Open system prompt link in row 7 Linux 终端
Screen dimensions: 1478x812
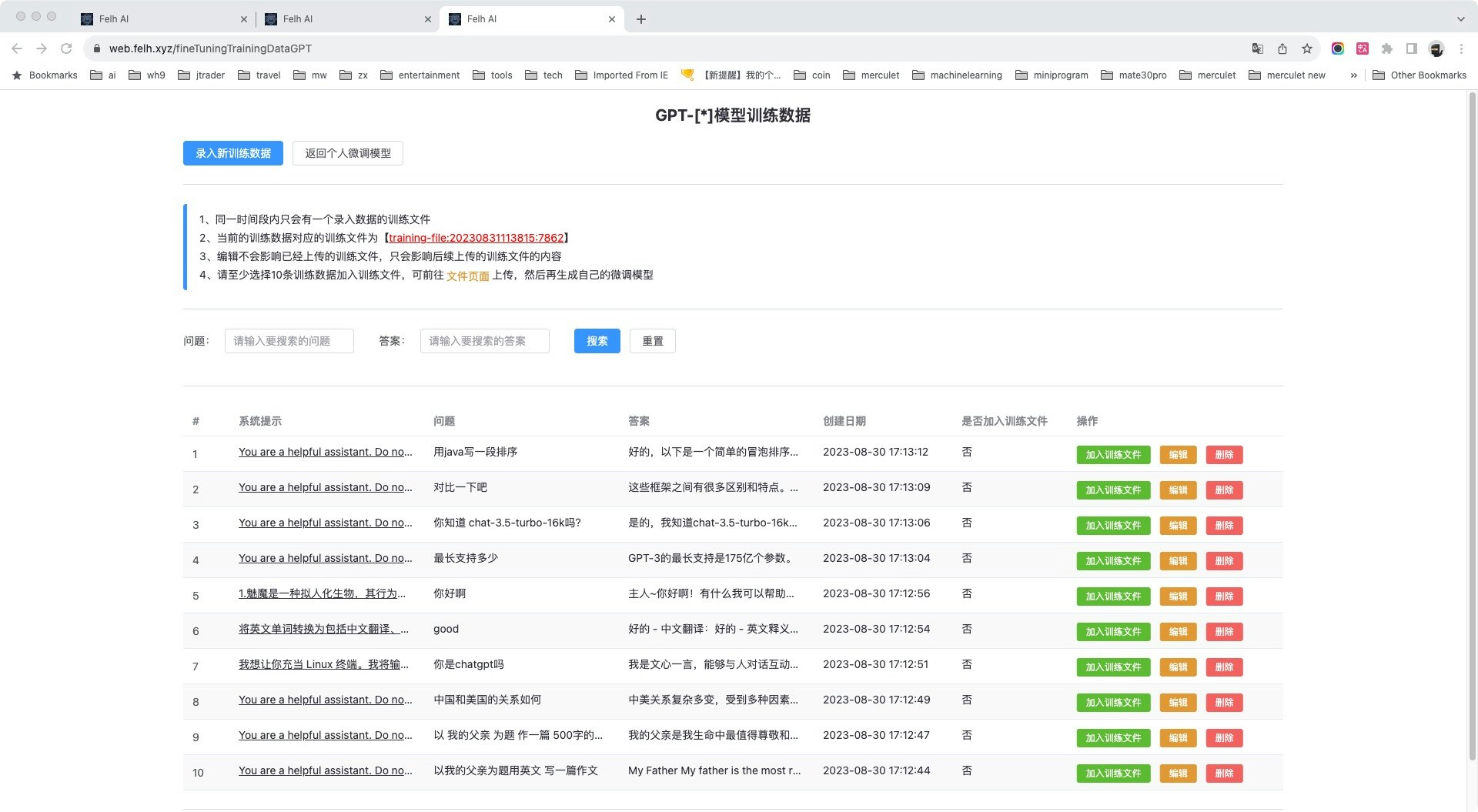tap(323, 664)
